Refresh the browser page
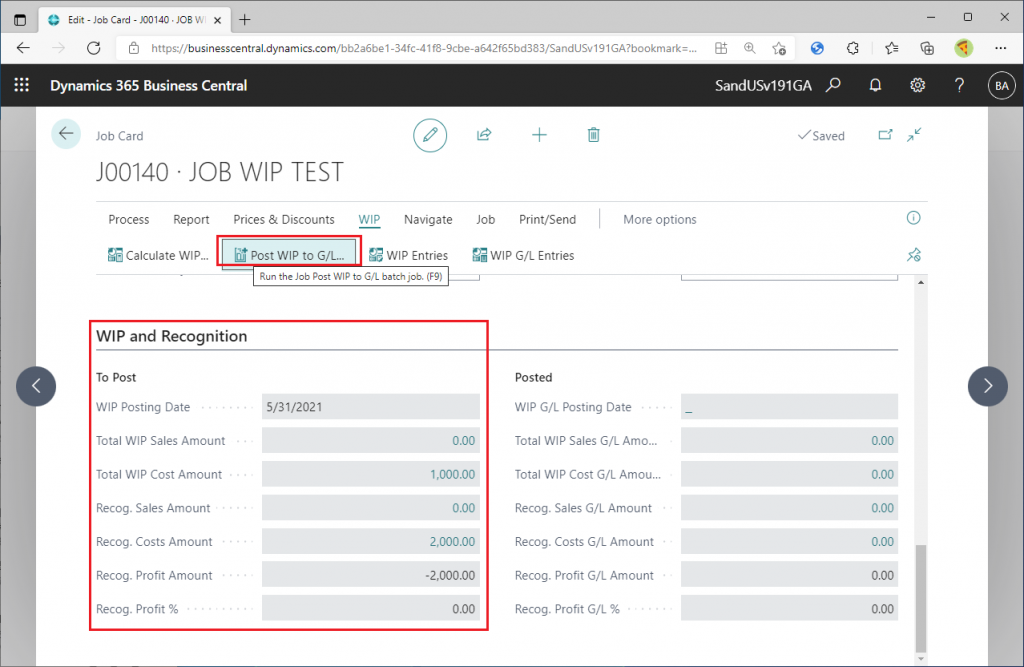The height and width of the screenshot is (667, 1024). tap(94, 48)
